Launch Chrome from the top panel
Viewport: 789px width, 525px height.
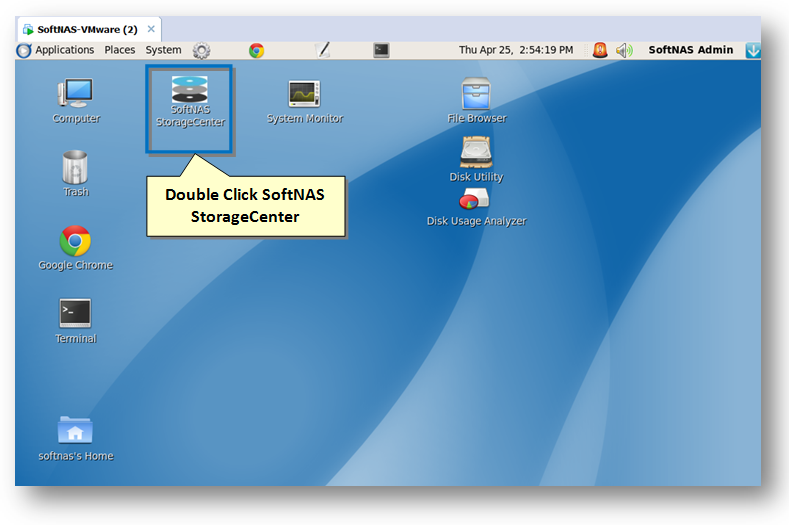(256, 50)
